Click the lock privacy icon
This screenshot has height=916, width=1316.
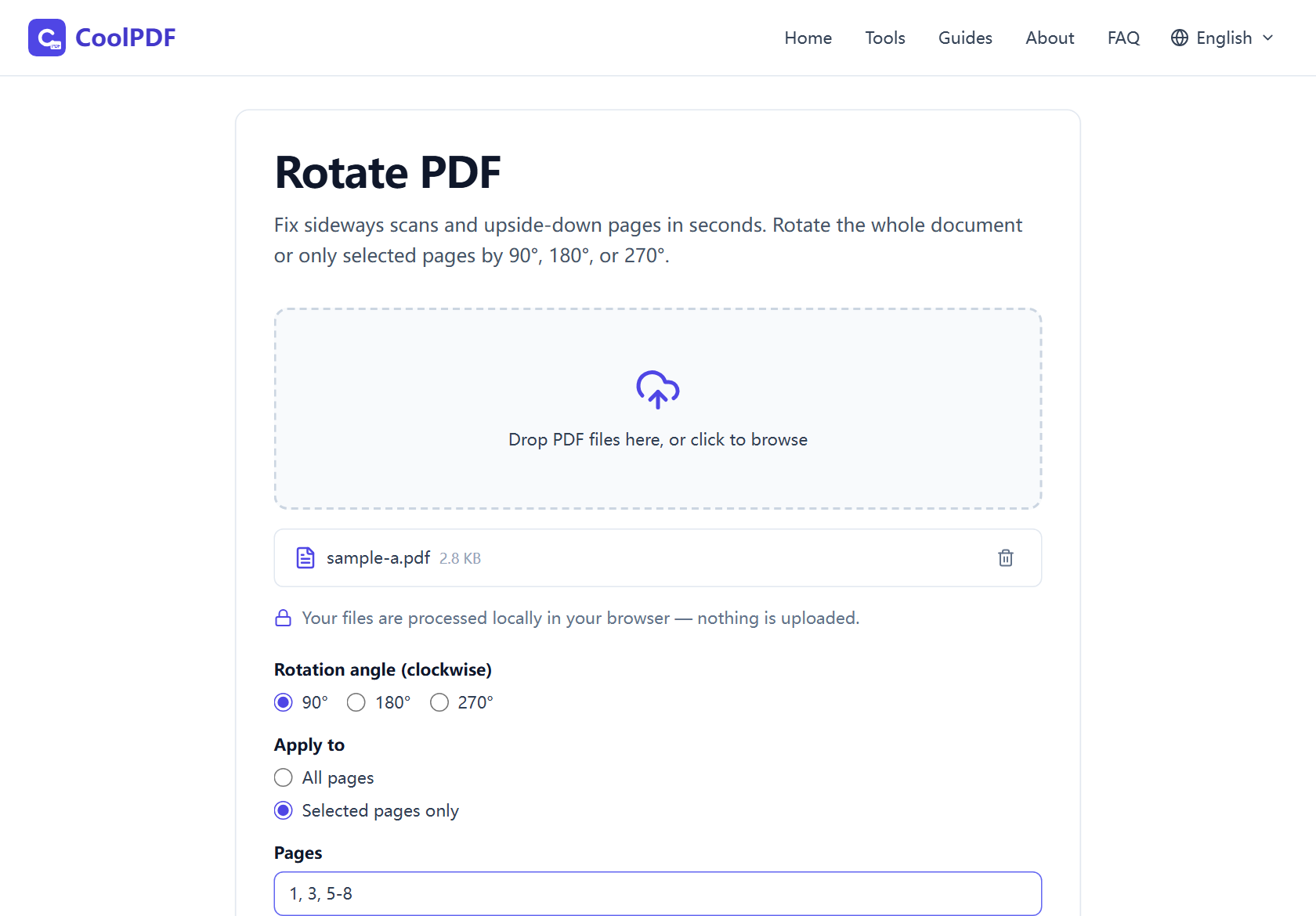[x=284, y=618]
